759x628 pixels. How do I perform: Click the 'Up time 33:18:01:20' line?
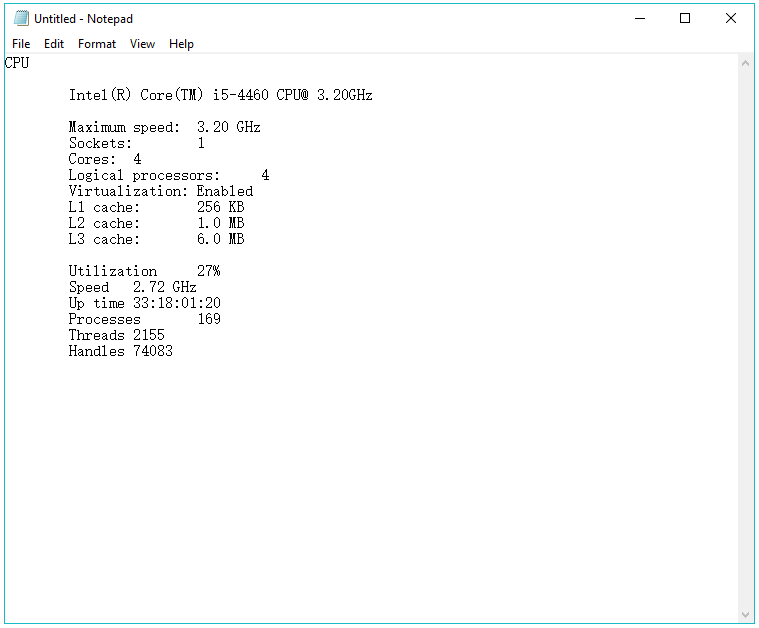pyautogui.click(x=145, y=303)
